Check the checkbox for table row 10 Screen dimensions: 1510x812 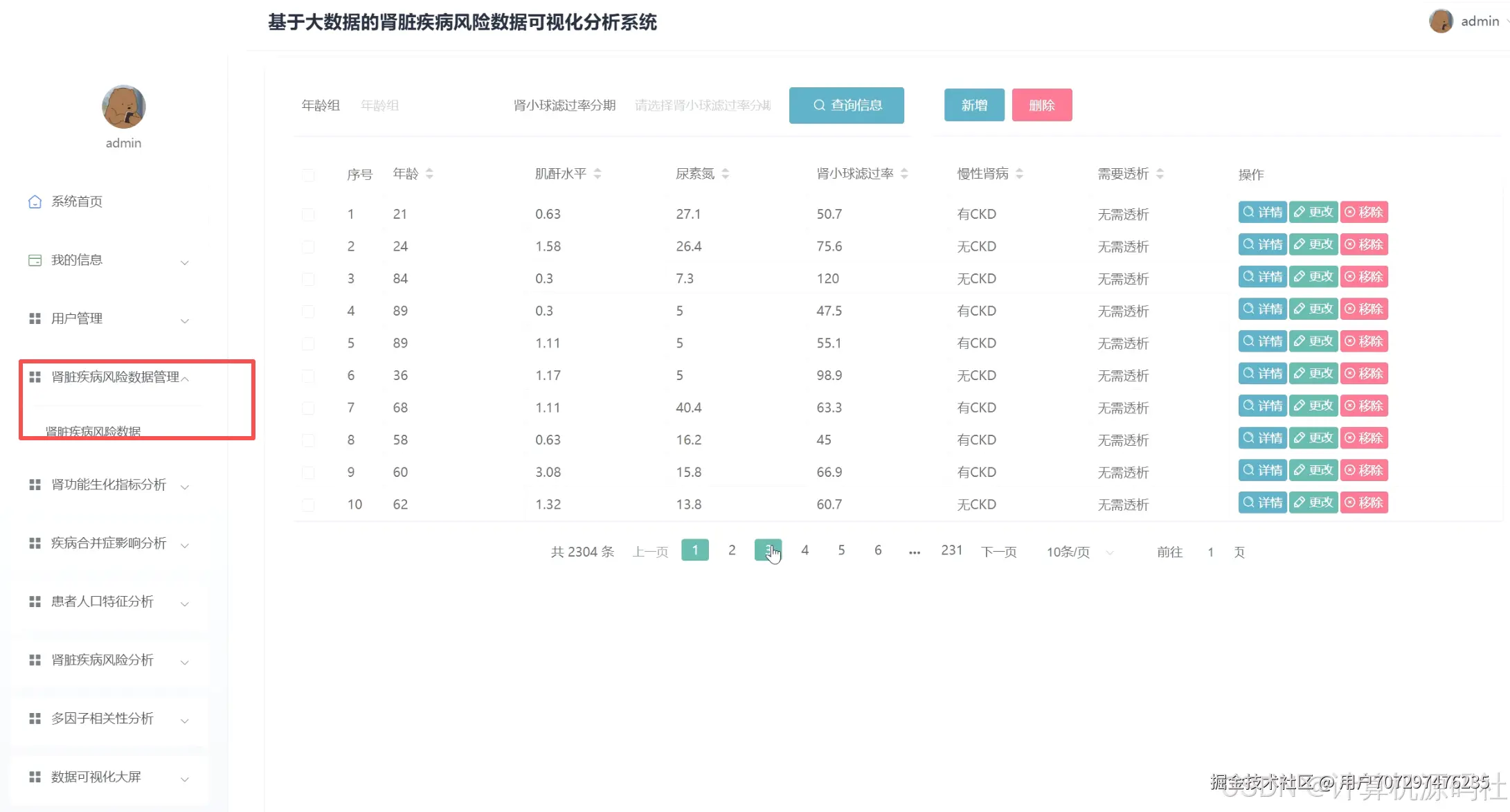(x=308, y=505)
